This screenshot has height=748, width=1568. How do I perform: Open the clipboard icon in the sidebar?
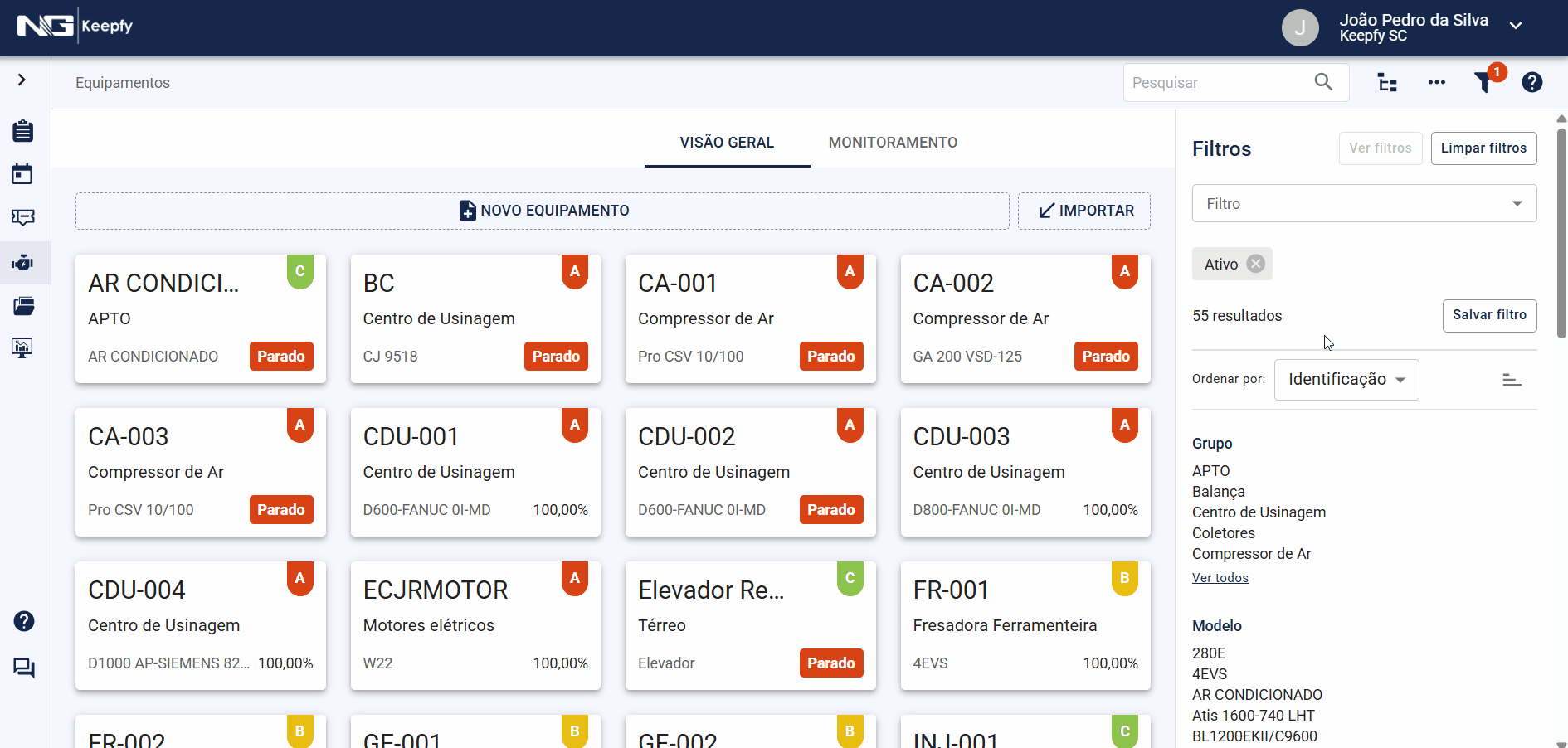click(x=23, y=131)
